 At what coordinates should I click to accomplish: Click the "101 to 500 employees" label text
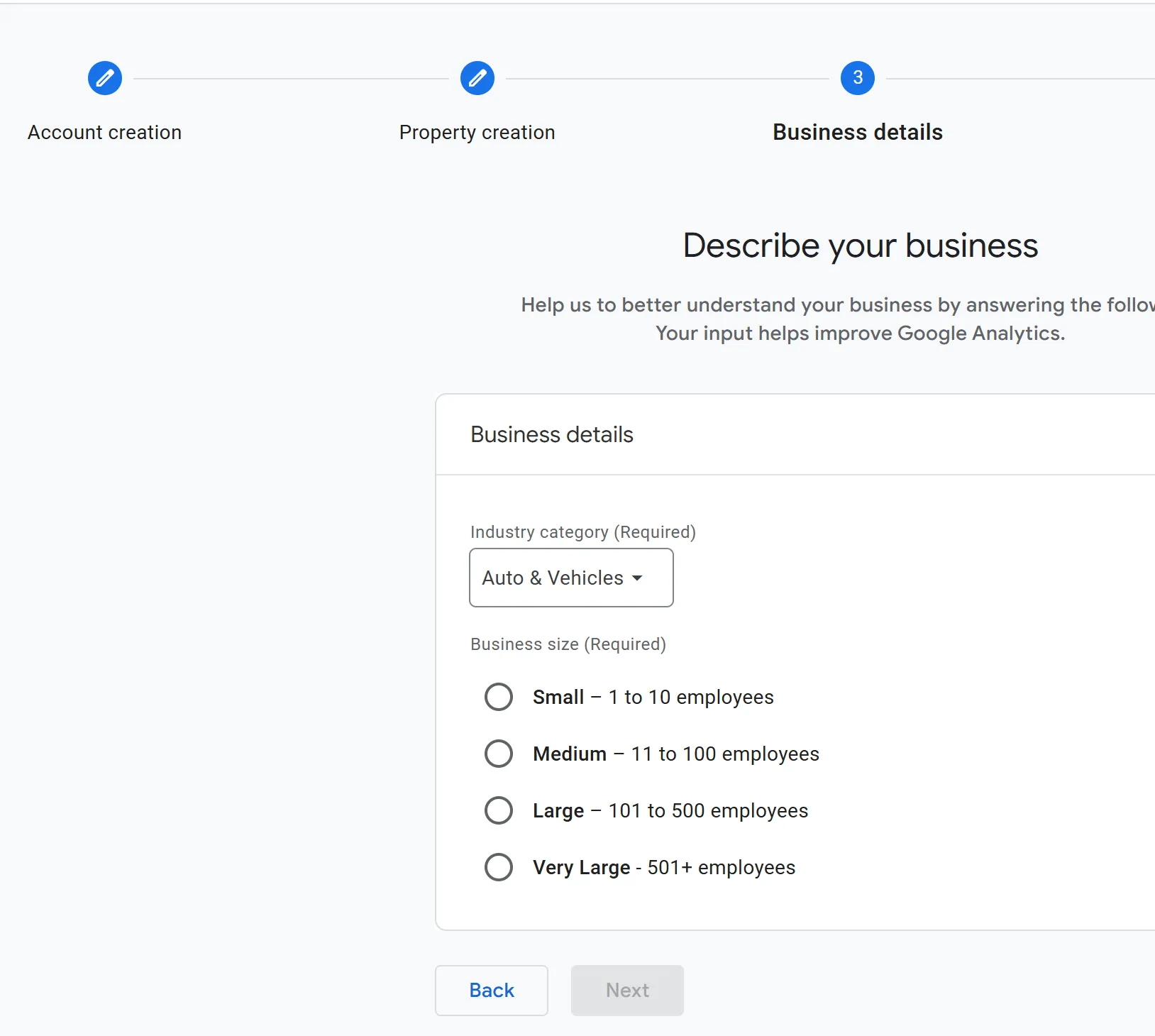tap(707, 811)
